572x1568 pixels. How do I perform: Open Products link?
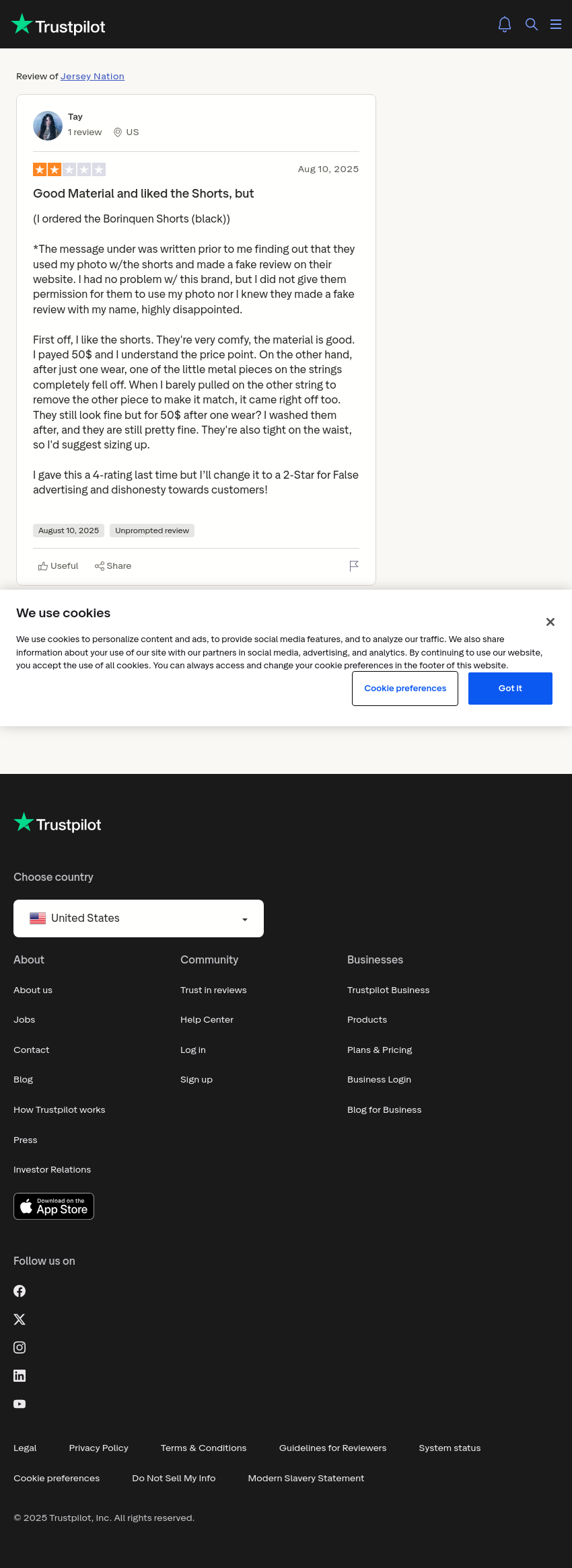[367, 1020]
